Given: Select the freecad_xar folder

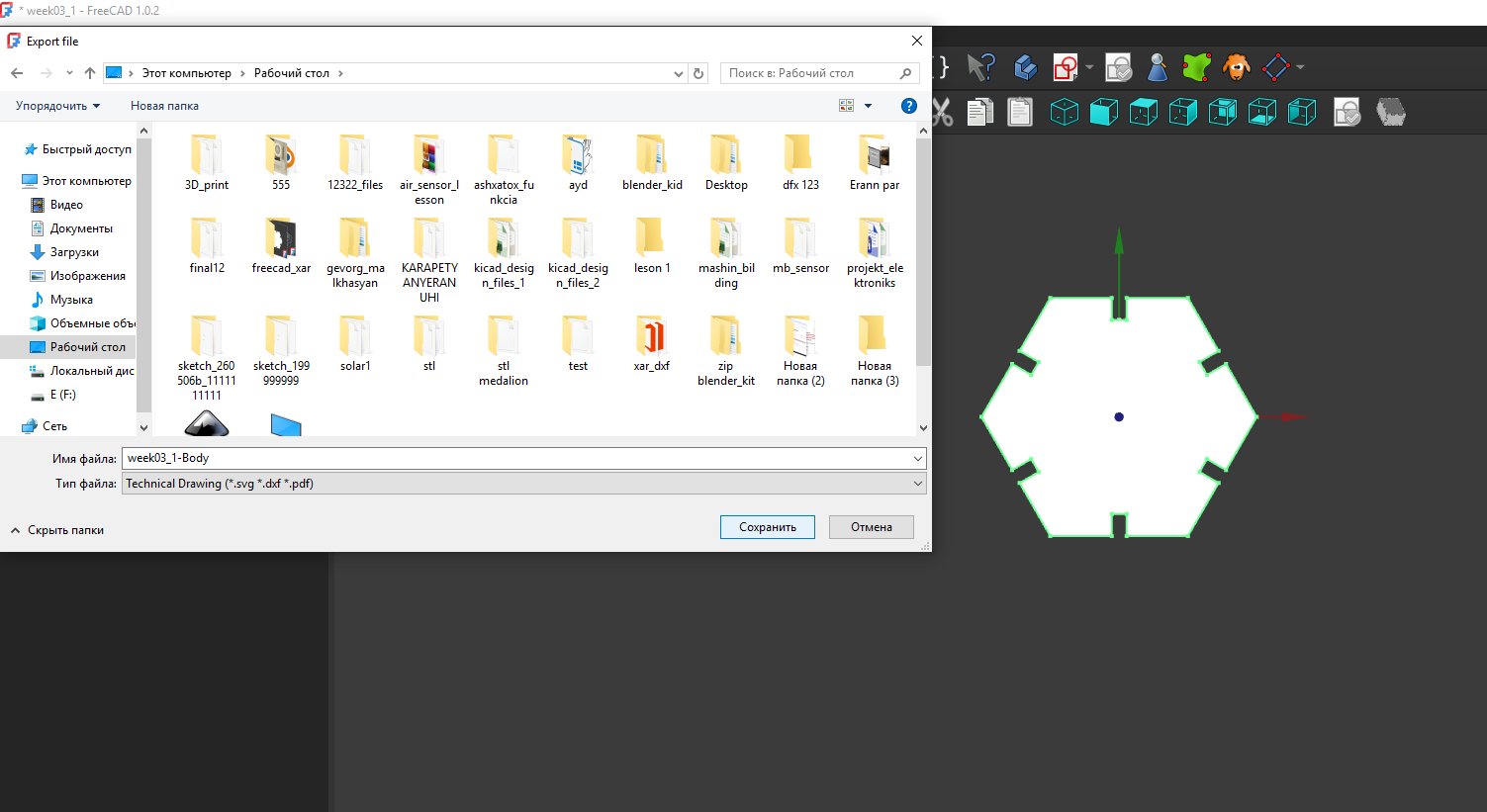Looking at the screenshot, I should pos(281,247).
